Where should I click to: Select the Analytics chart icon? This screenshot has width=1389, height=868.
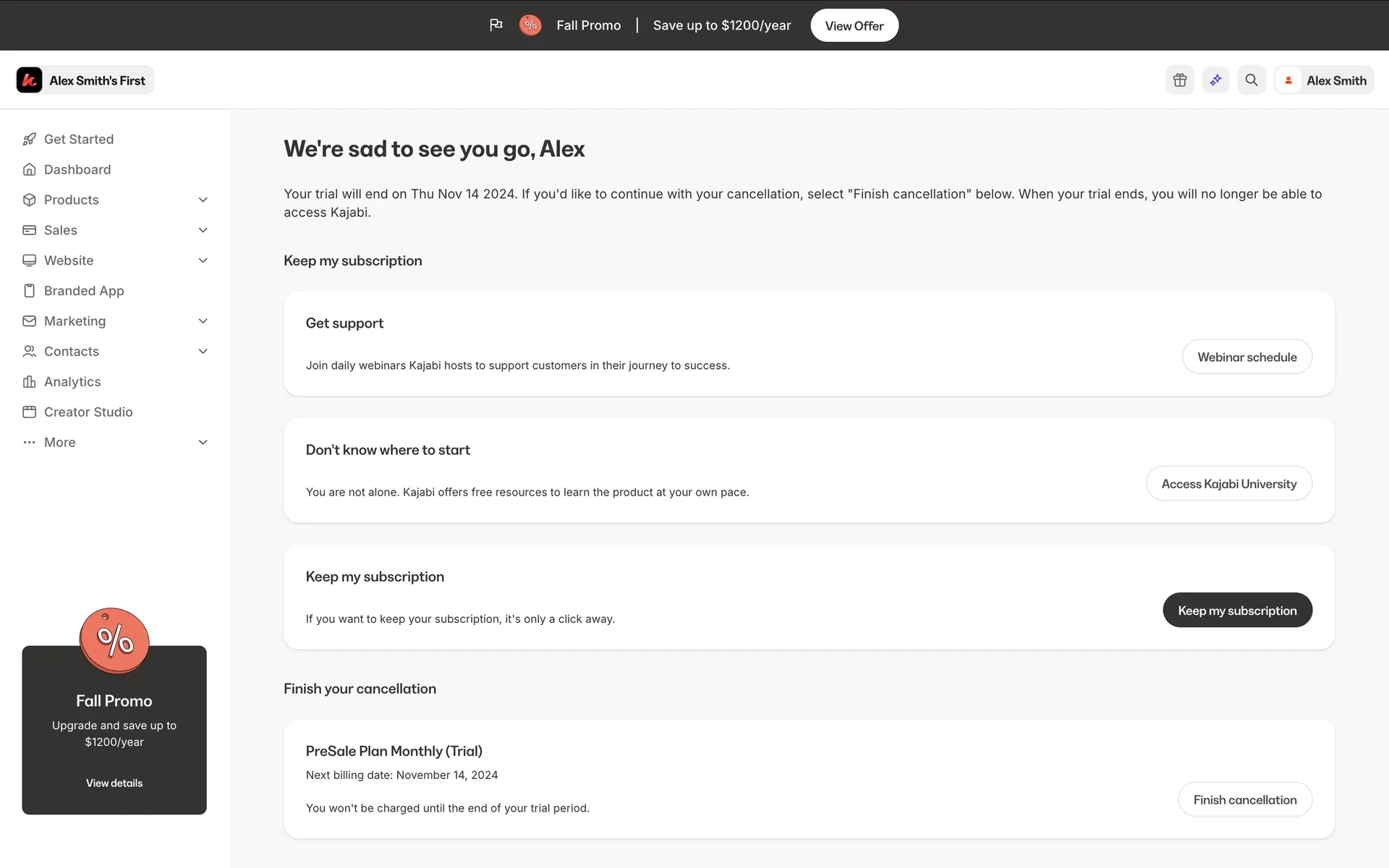pos(30,382)
